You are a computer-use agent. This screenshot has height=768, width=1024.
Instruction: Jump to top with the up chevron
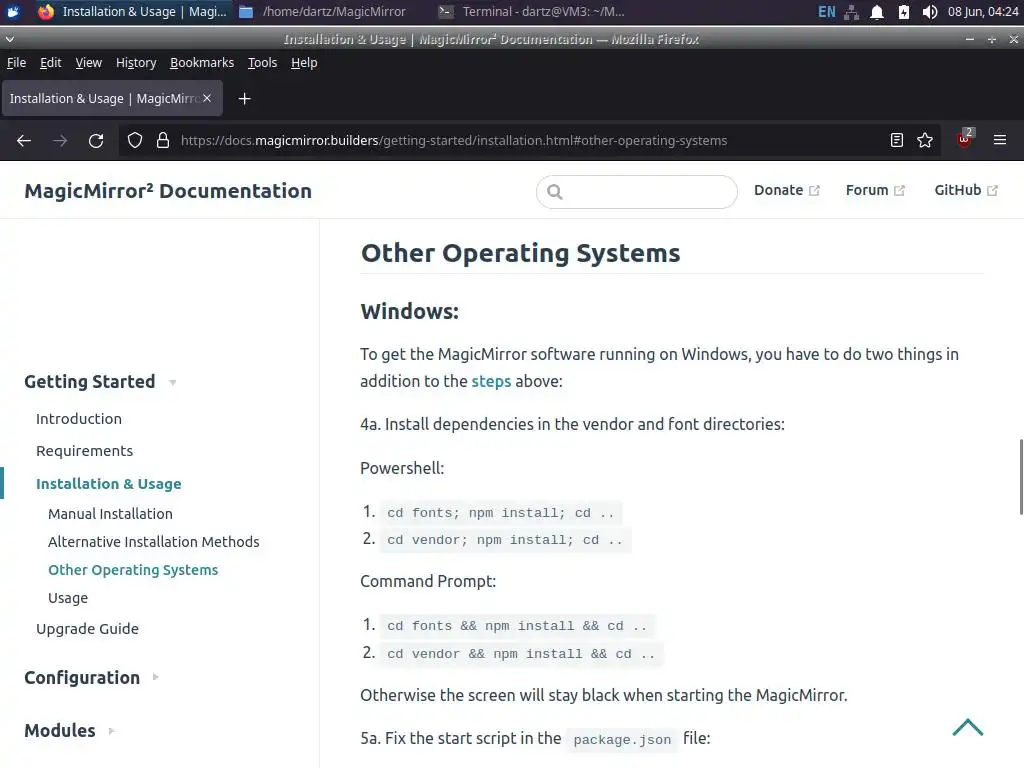pyautogui.click(x=968, y=727)
